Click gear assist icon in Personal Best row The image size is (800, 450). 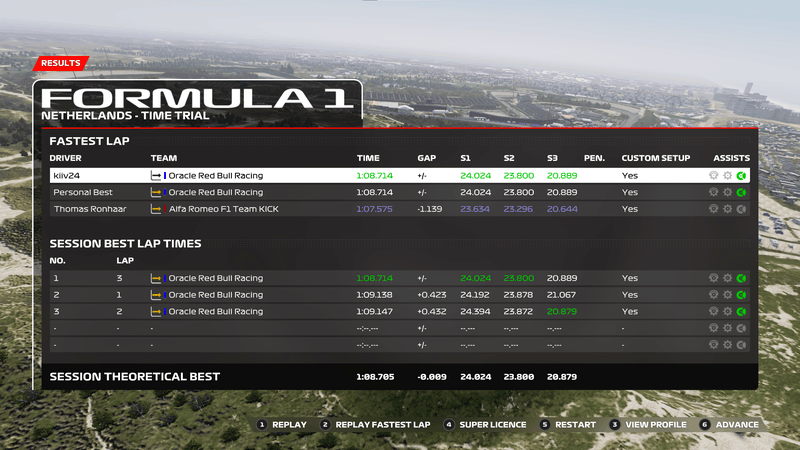click(728, 192)
